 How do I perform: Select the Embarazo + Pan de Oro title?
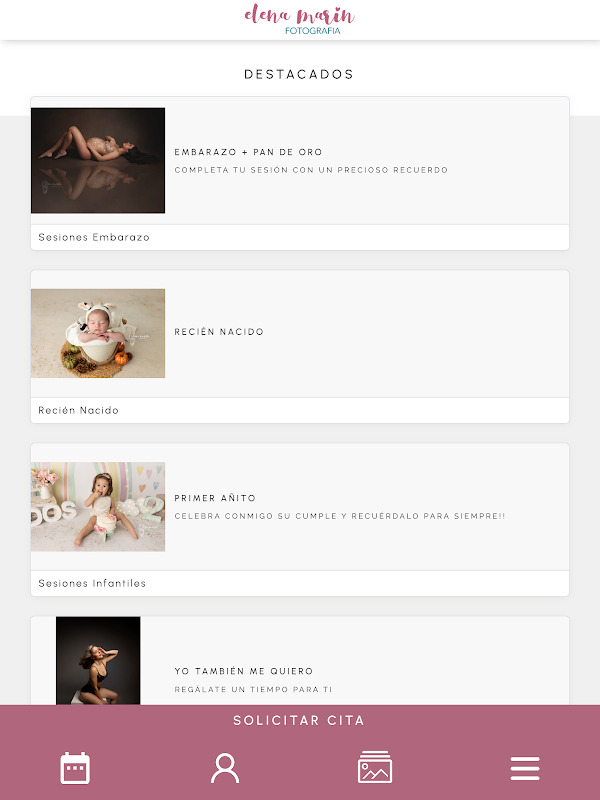coord(248,152)
